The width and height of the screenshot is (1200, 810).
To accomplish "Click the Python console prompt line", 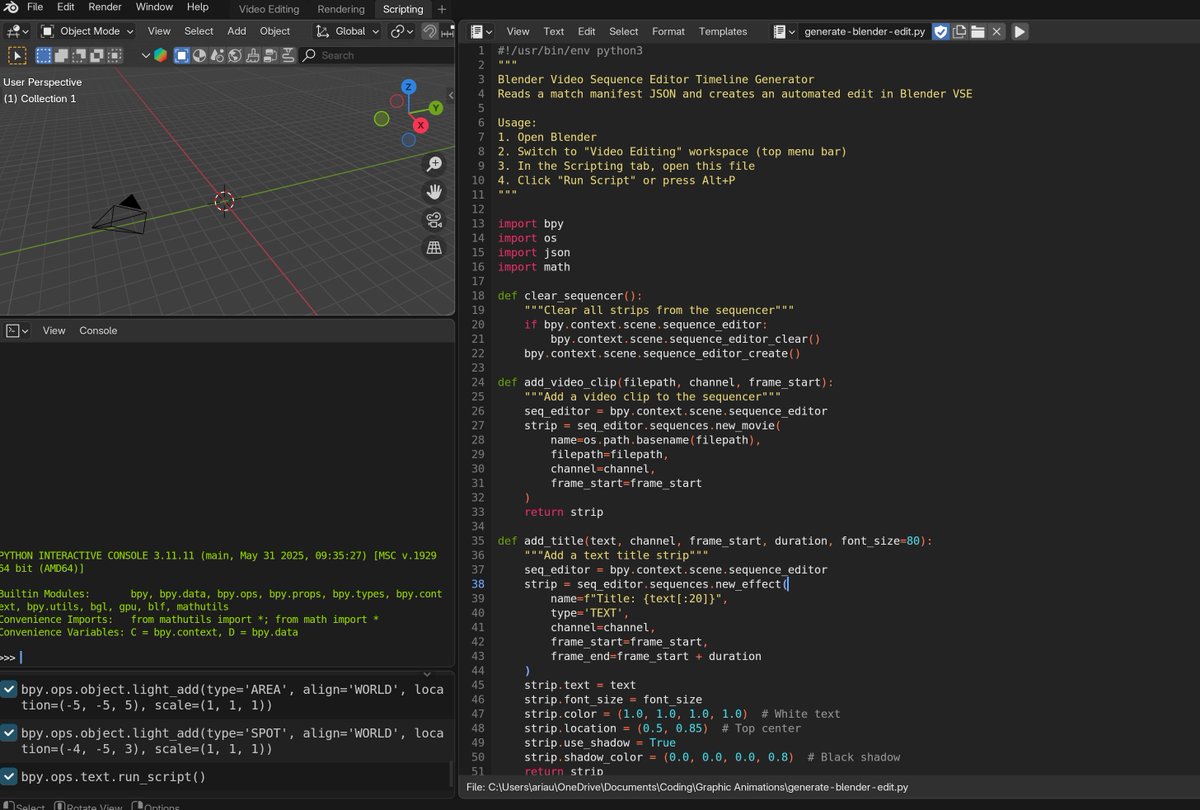I will tap(227, 658).
